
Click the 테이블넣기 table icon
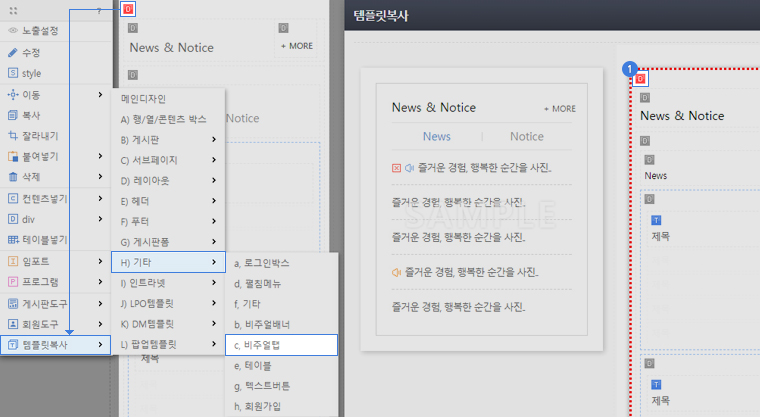(x=13, y=239)
